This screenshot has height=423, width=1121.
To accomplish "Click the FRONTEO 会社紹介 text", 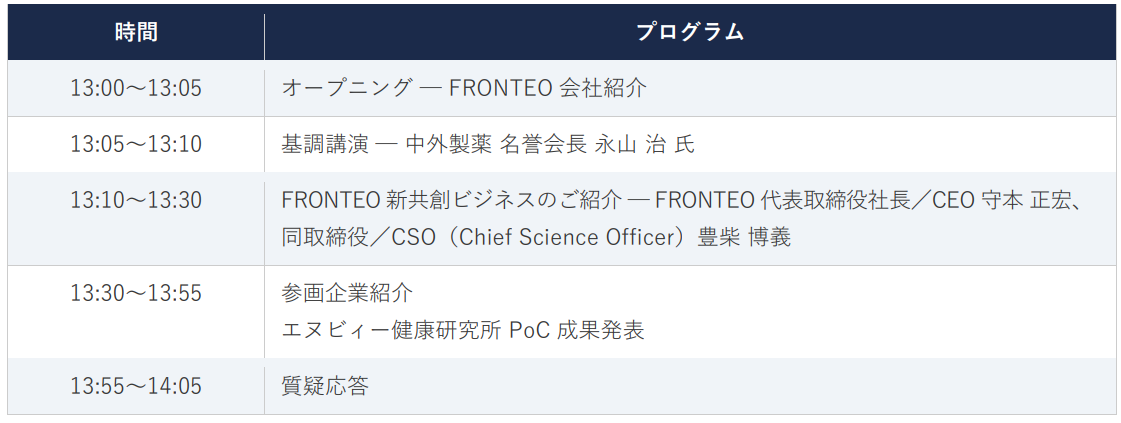I will point(548,88).
